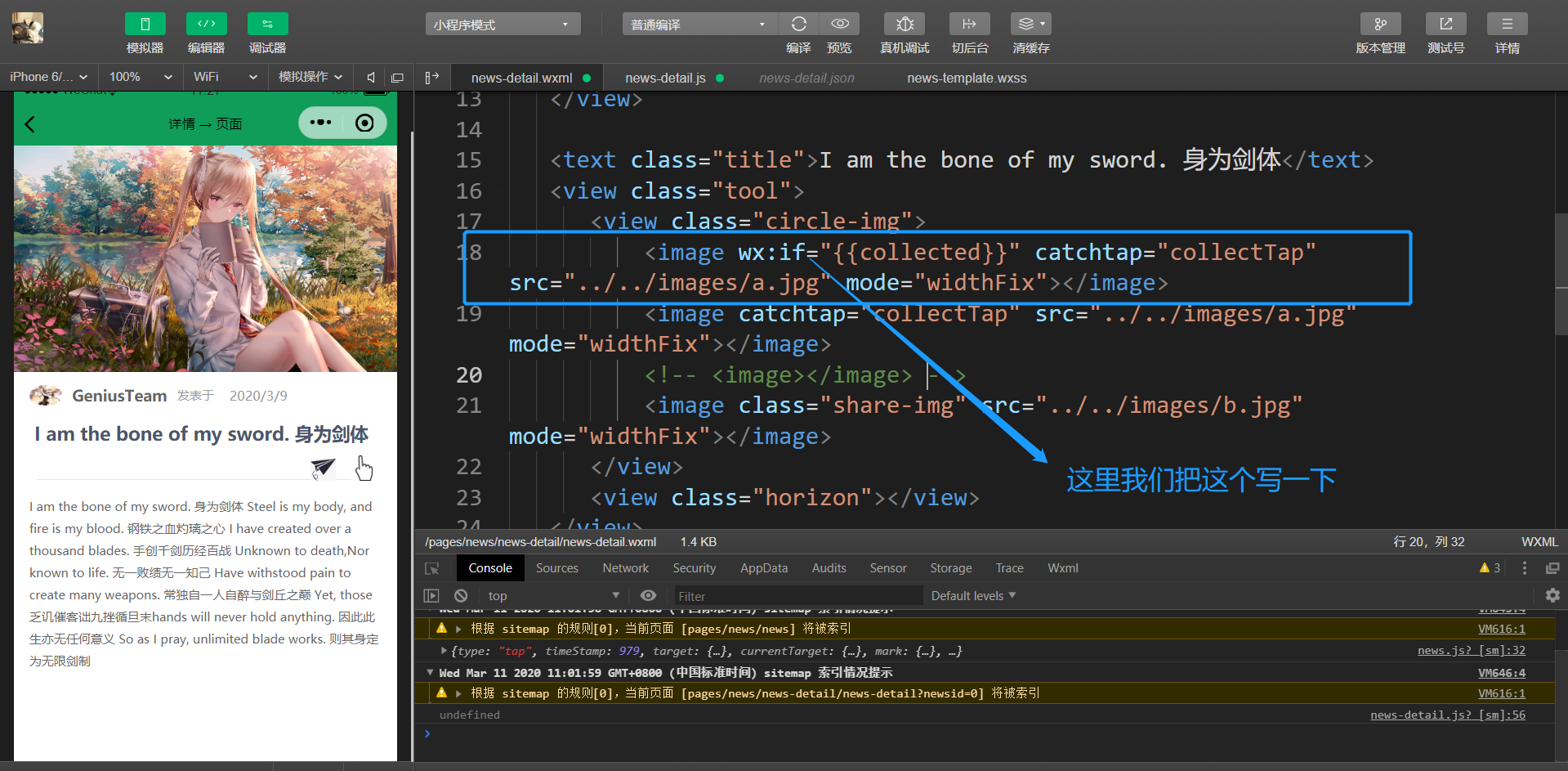The image size is (1568, 771).
Task: Click the WXML language indicator
Action: click(x=1539, y=542)
